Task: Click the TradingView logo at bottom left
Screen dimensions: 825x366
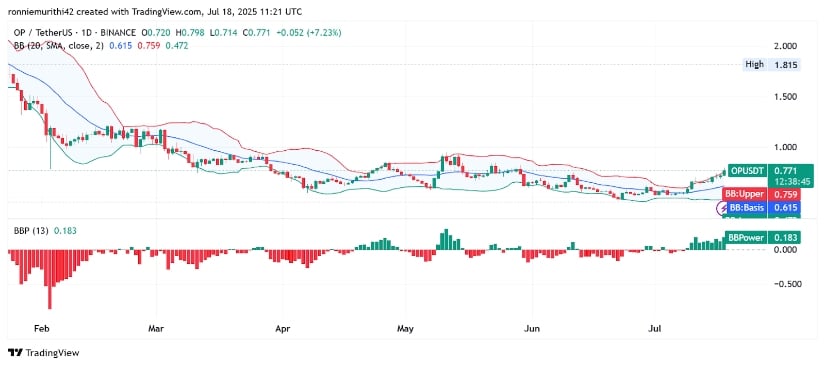Action: coord(43,353)
